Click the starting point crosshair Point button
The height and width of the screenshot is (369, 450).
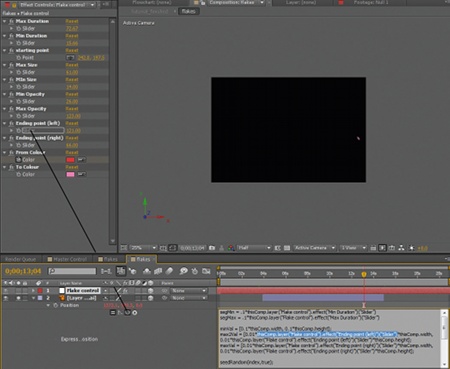click(70, 58)
